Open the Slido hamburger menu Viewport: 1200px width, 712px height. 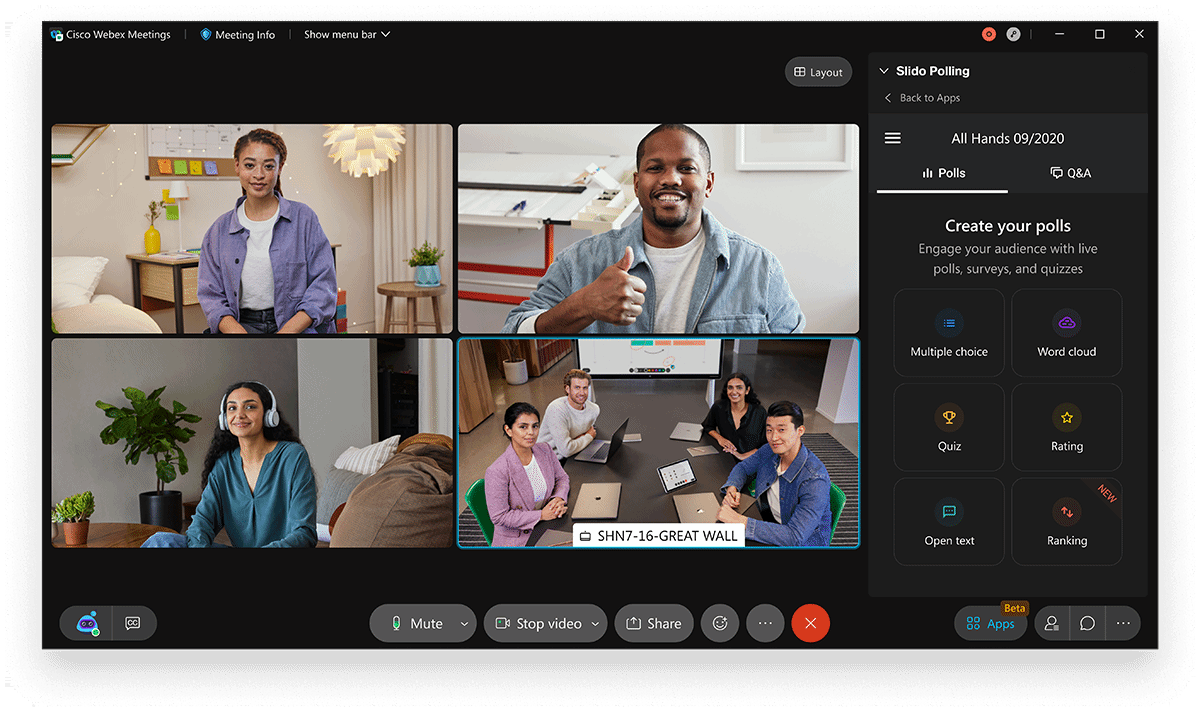pos(892,138)
